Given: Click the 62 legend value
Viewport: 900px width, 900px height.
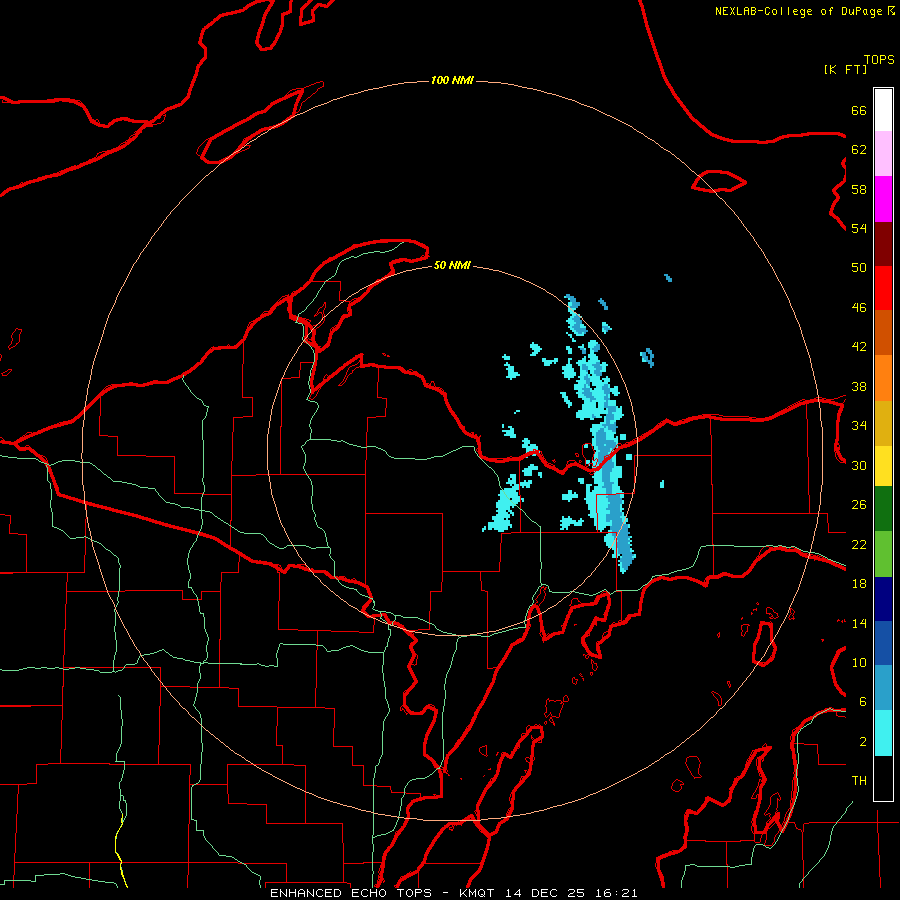Looking at the screenshot, I should pos(859,150).
